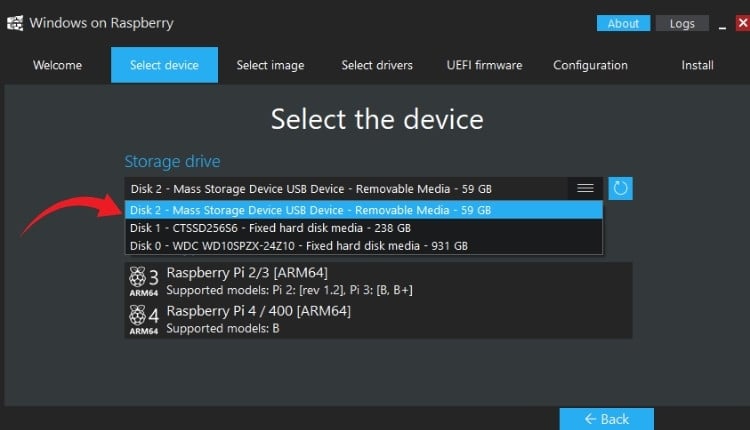750x430 pixels.
Task: Open the Logs button
Action: coord(682,23)
